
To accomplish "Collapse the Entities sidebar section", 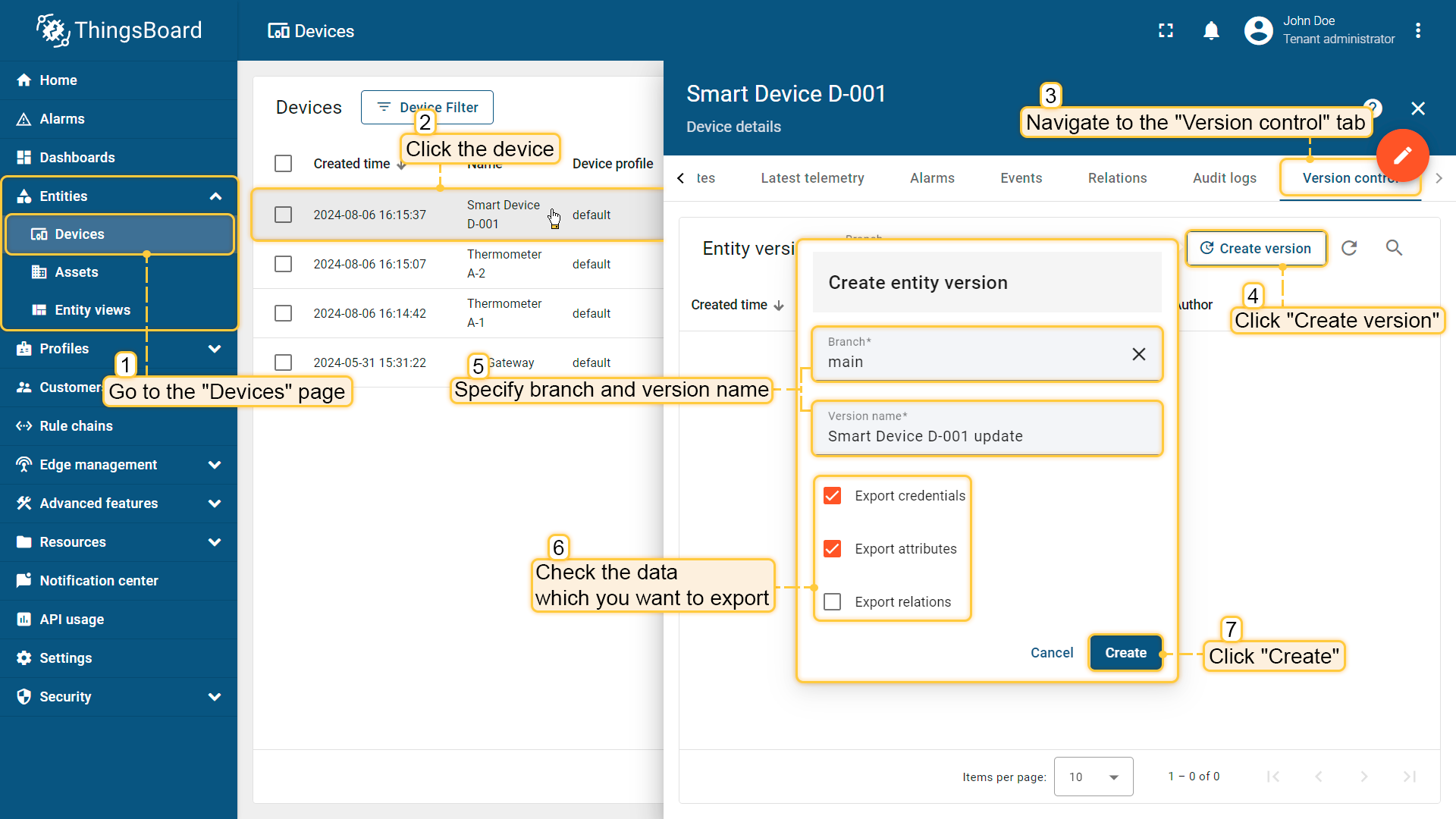I will (215, 196).
